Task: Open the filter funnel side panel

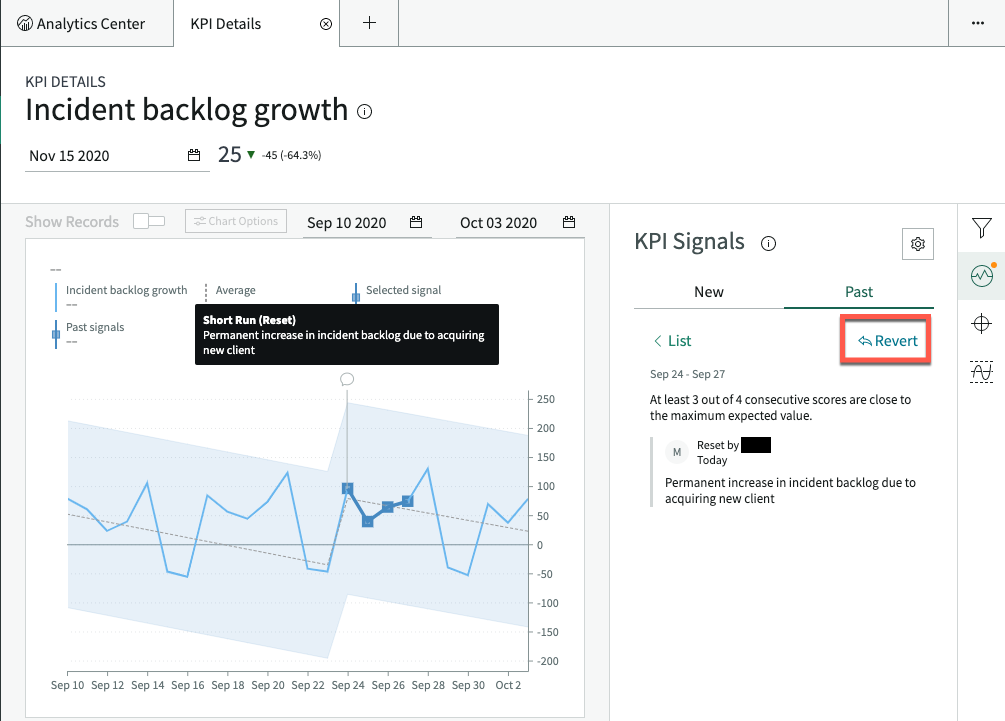Action: click(x=981, y=228)
